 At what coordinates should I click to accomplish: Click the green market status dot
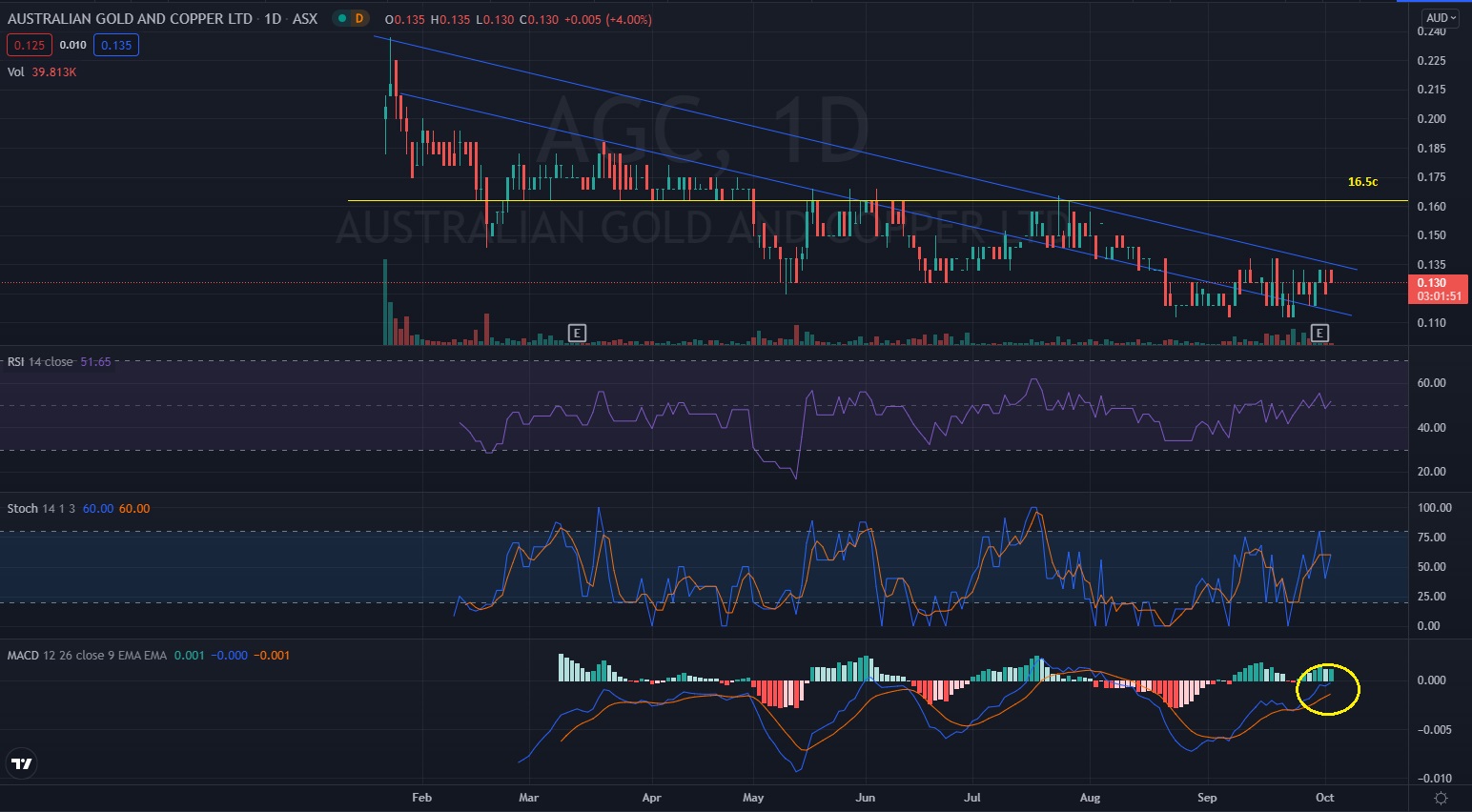pyautogui.click(x=341, y=19)
